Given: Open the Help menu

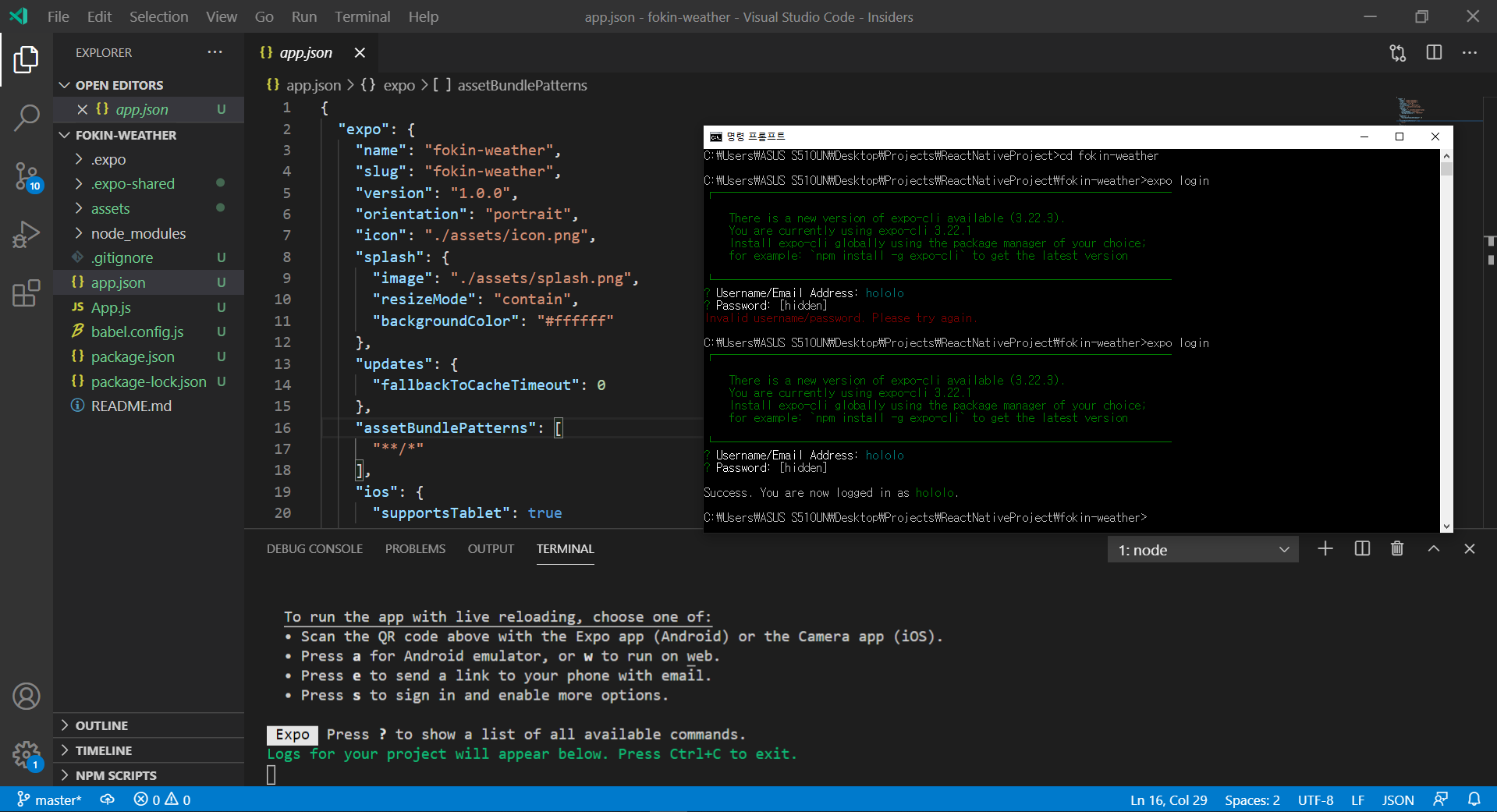Looking at the screenshot, I should 424,16.
